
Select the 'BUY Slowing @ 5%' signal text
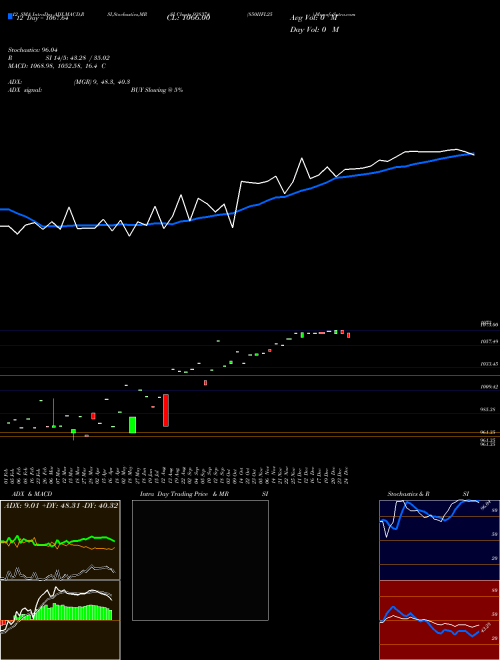pyautogui.click(x=157, y=90)
